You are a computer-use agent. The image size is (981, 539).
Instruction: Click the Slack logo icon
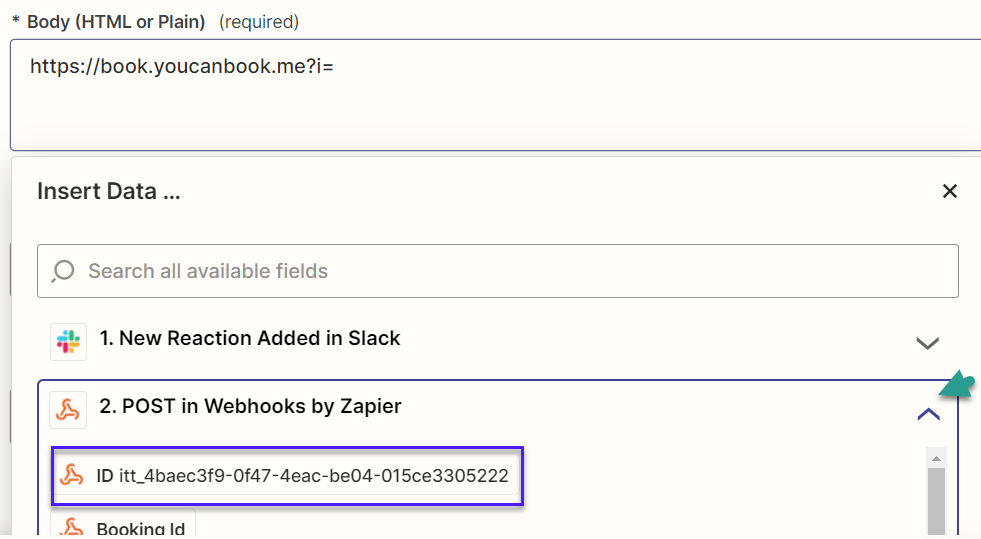click(x=68, y=341)
